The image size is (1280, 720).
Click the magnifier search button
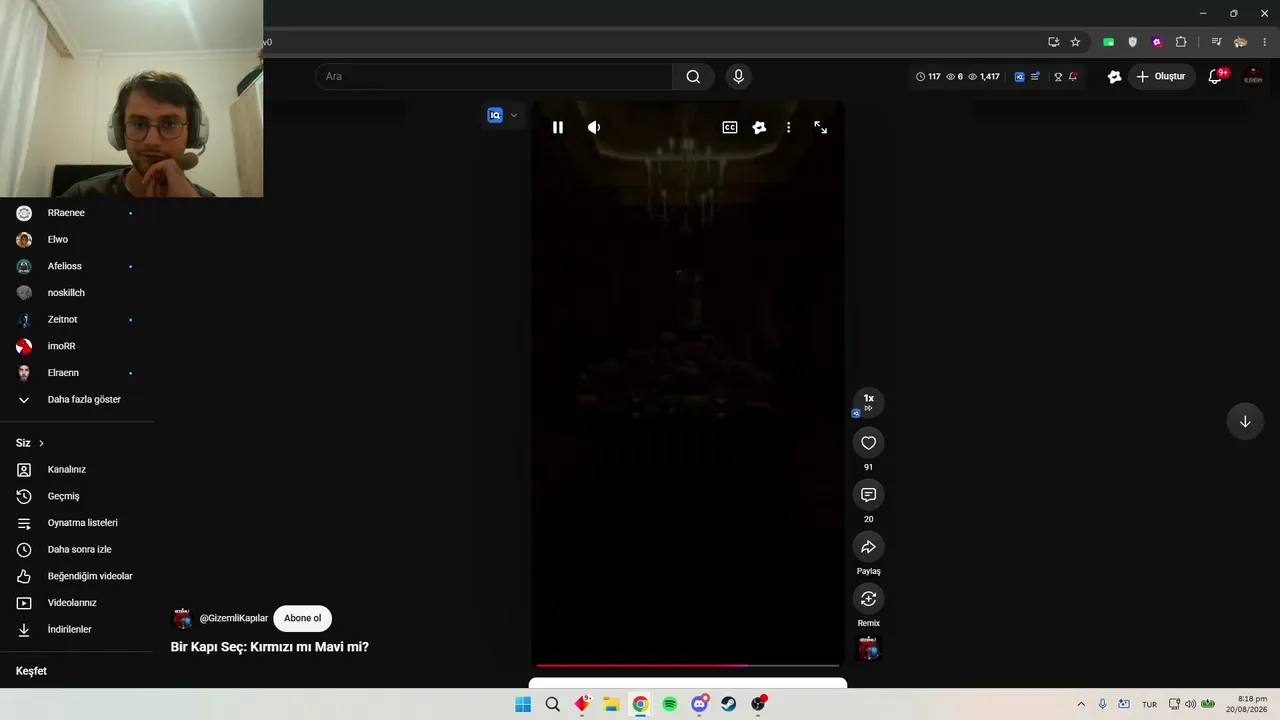[x=693, y=77]
